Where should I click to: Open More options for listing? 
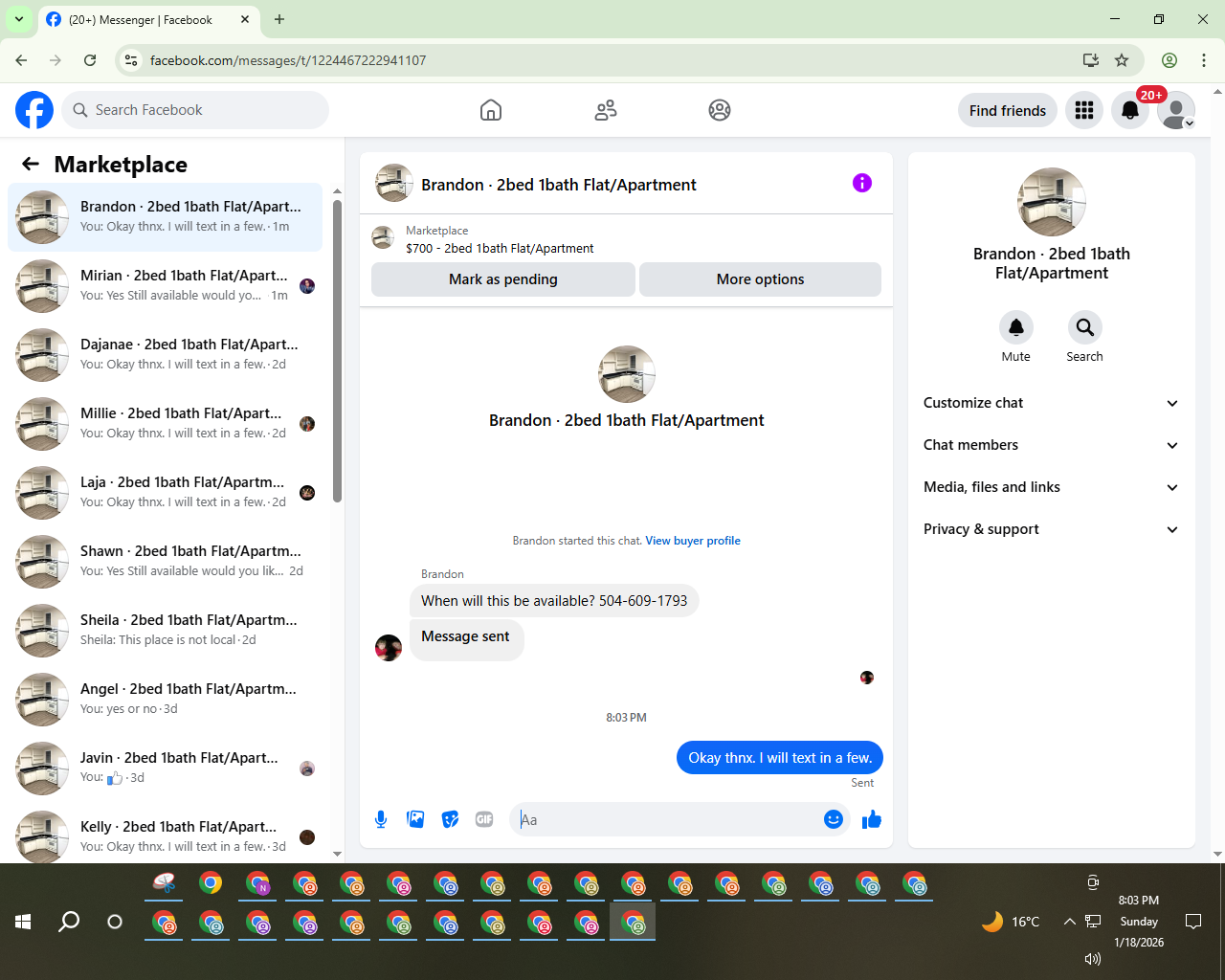[760, 279]
